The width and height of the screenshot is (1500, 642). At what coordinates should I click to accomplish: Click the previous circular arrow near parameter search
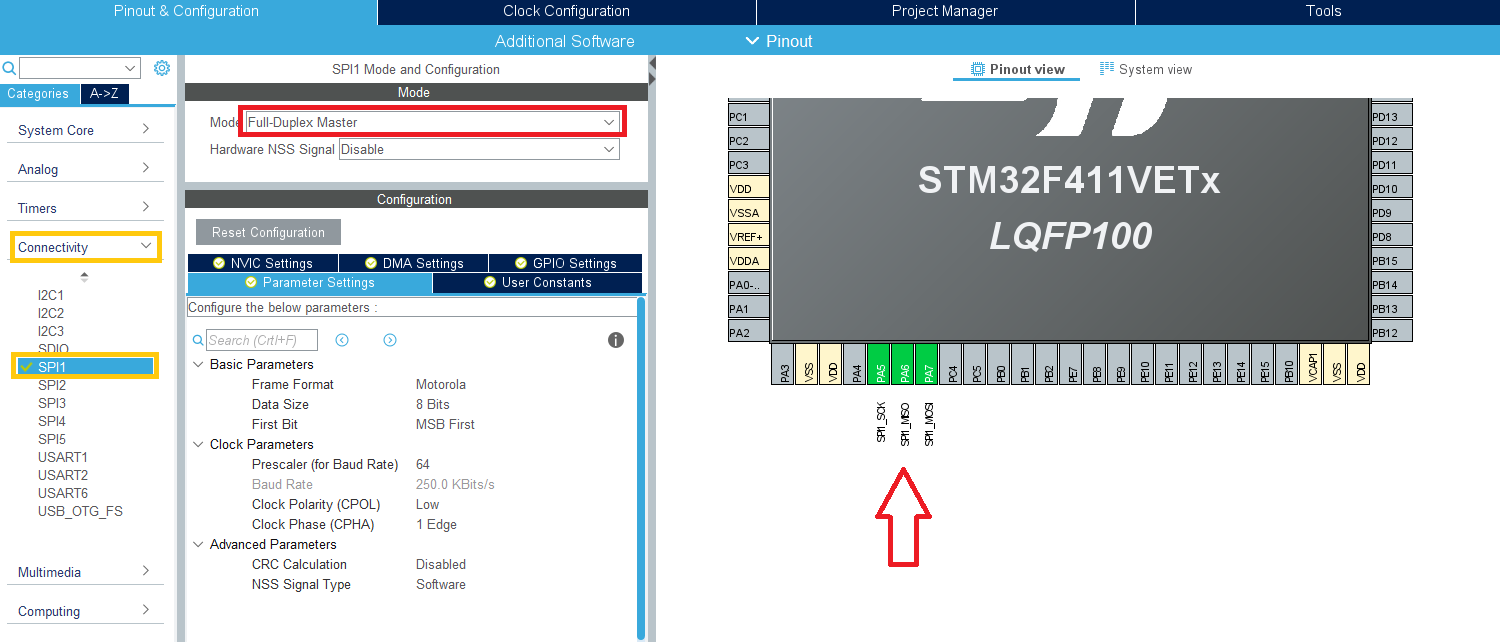pyautogui.click(x=341, y=340)
